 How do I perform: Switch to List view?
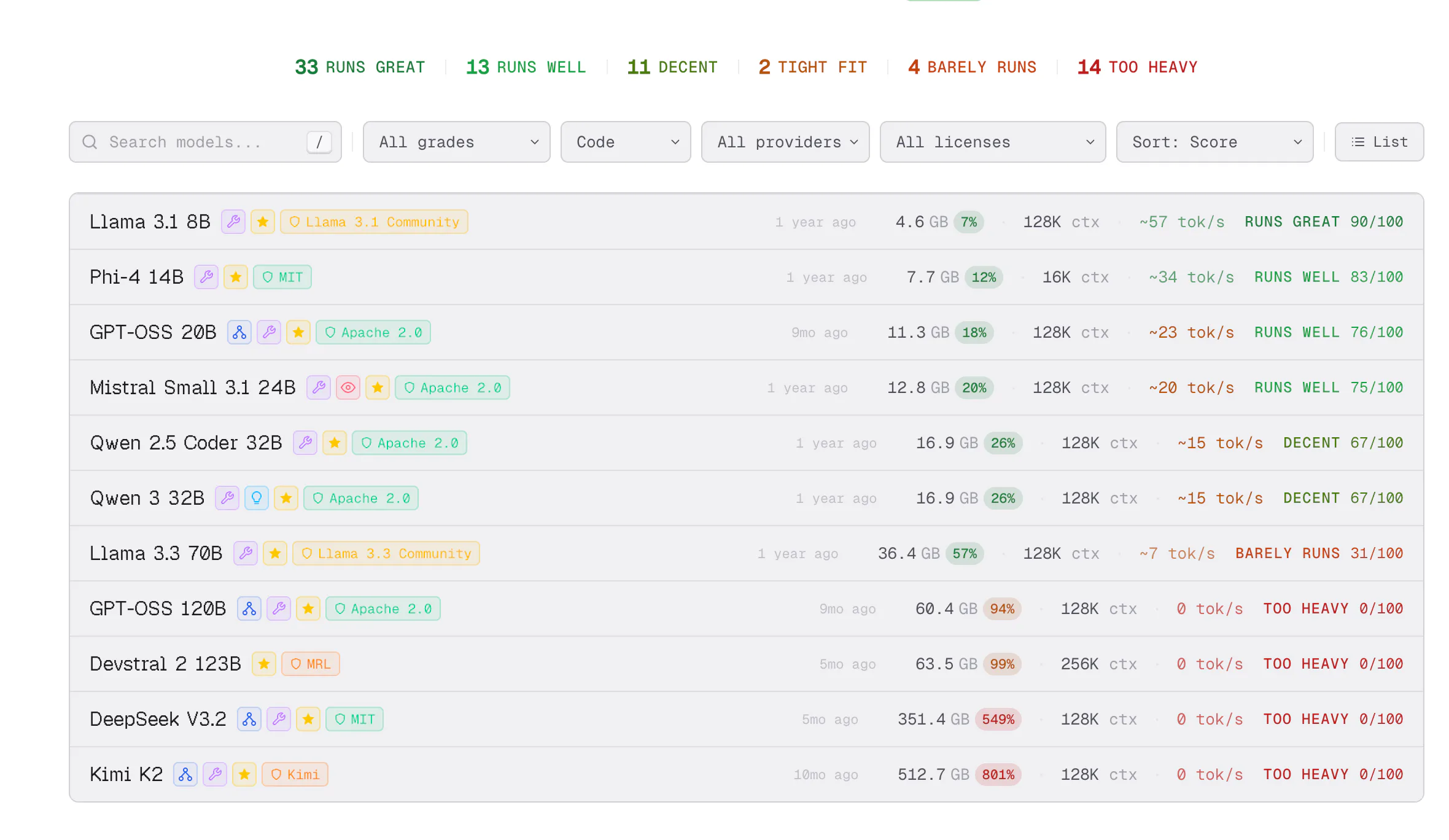[1380, 142]
